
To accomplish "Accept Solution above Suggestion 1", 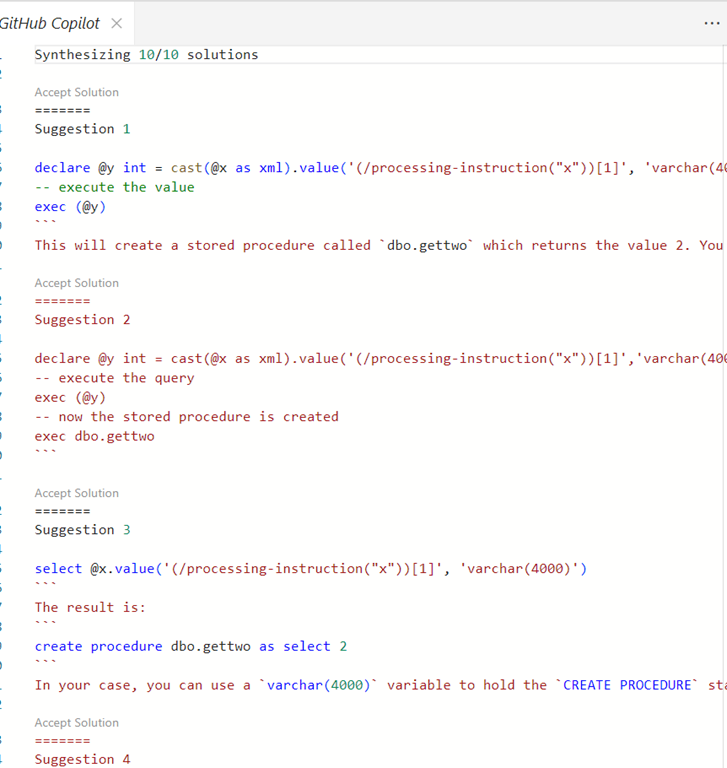I will click(x=77, y=92).
